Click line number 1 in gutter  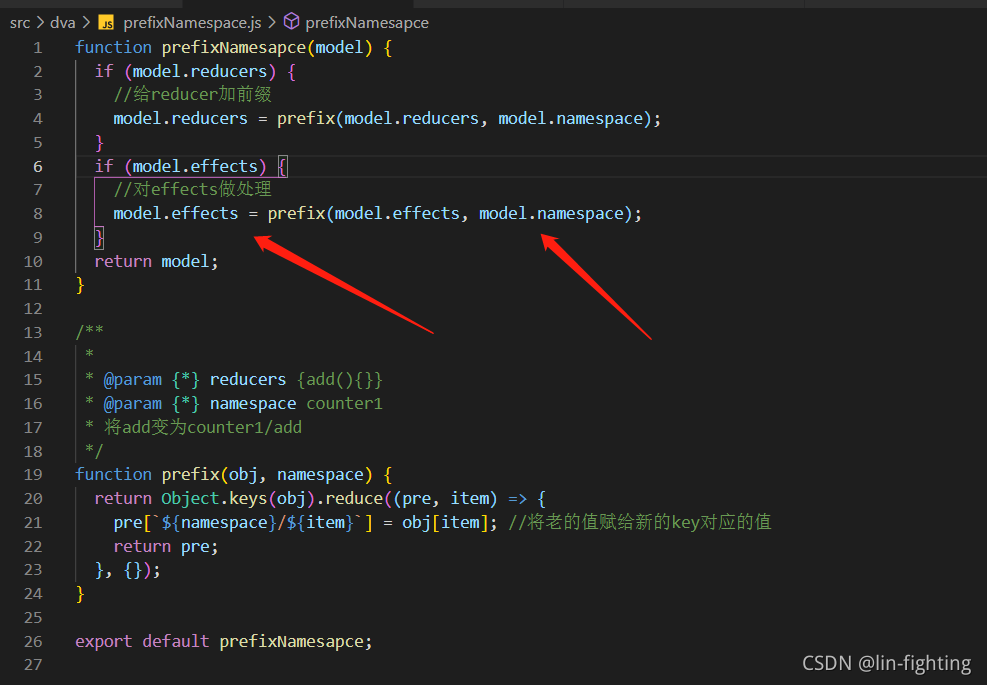(38, 47)
